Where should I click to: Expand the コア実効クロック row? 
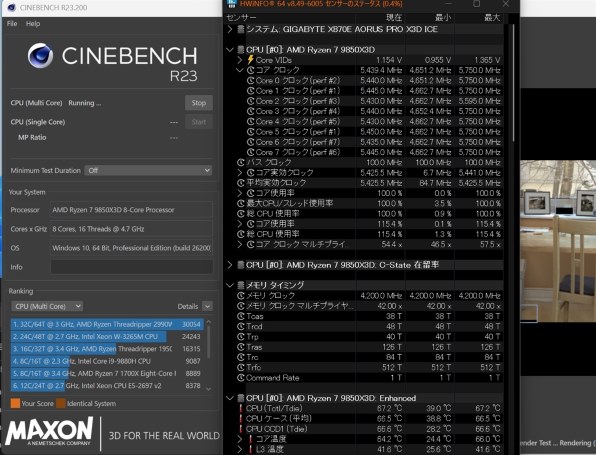[239, 173]
